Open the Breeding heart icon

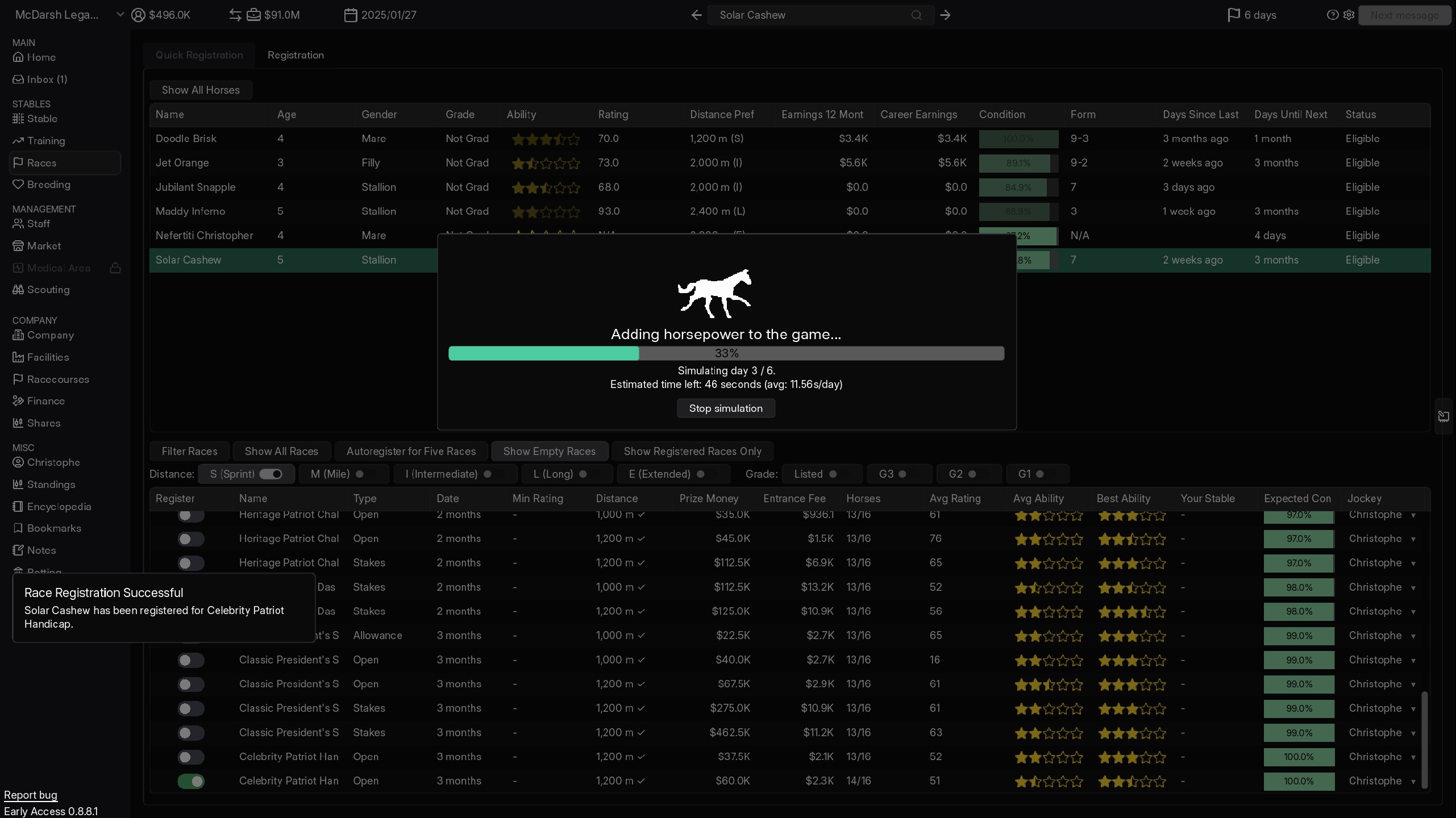pyautogui.click(x=18, y=185)
